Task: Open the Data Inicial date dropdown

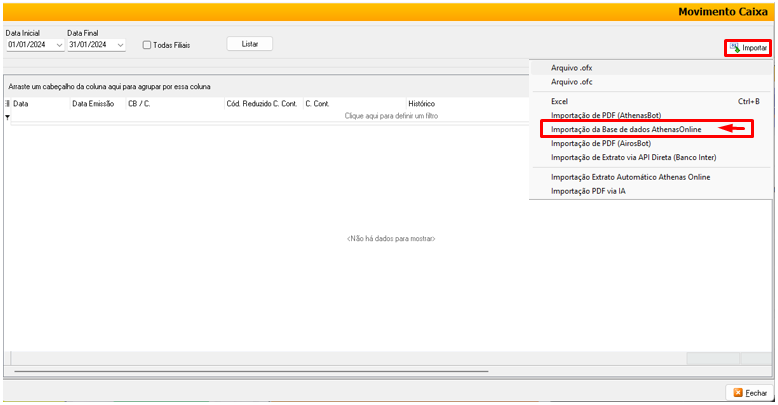Action: (x=59, y=45)
